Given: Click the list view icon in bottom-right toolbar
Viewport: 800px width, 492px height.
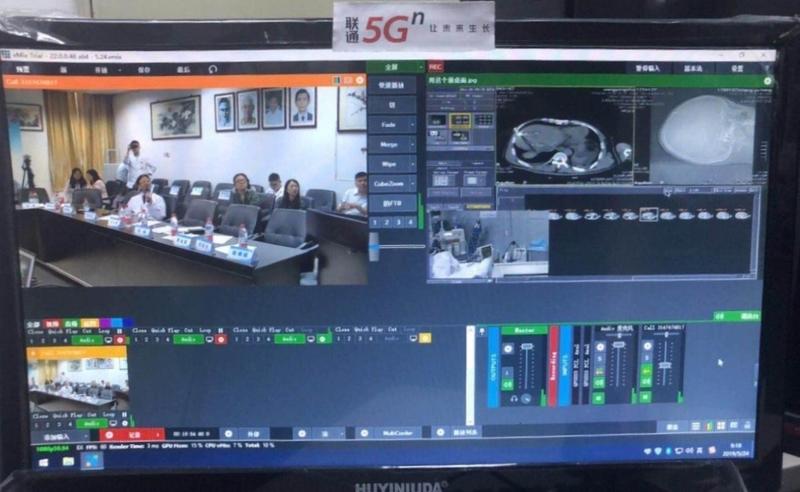Looking at the screenshot, I should 695,426.
